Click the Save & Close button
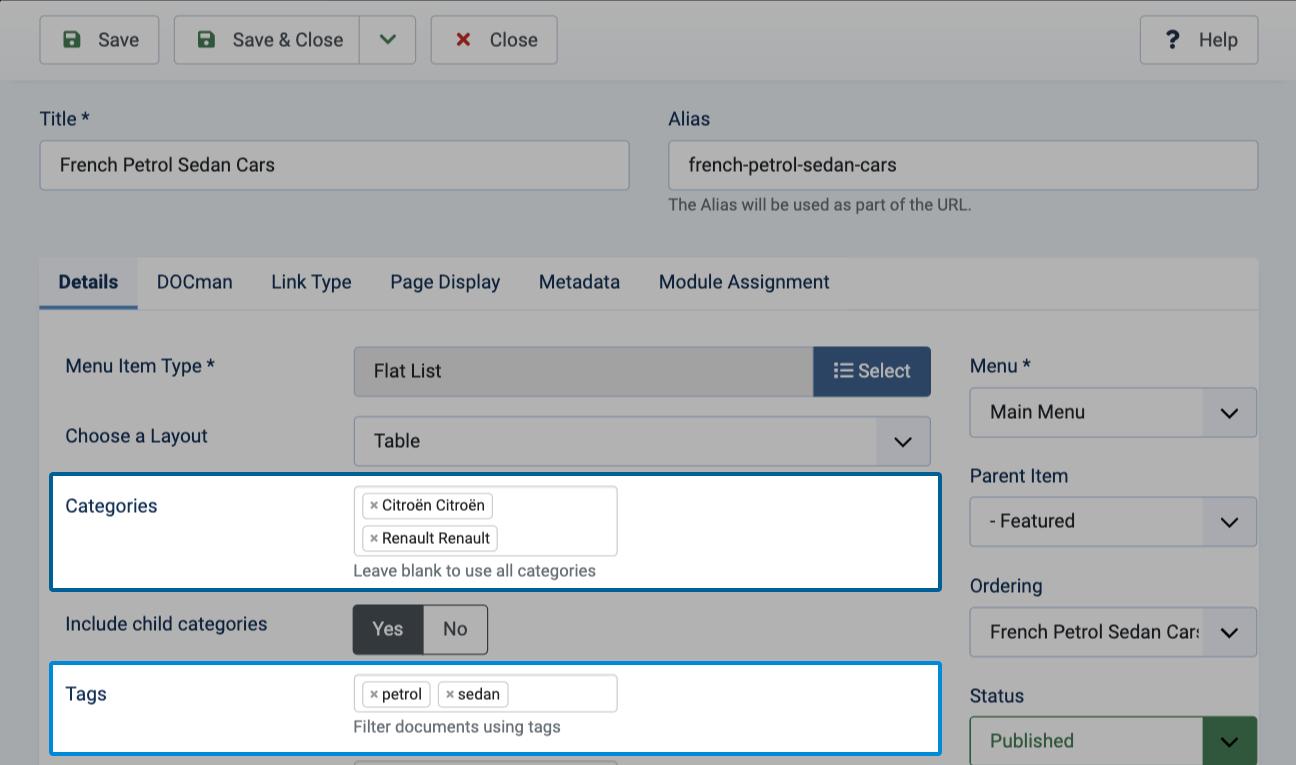The width and height of the screenshot is (1296, 765). click(267, 40)
